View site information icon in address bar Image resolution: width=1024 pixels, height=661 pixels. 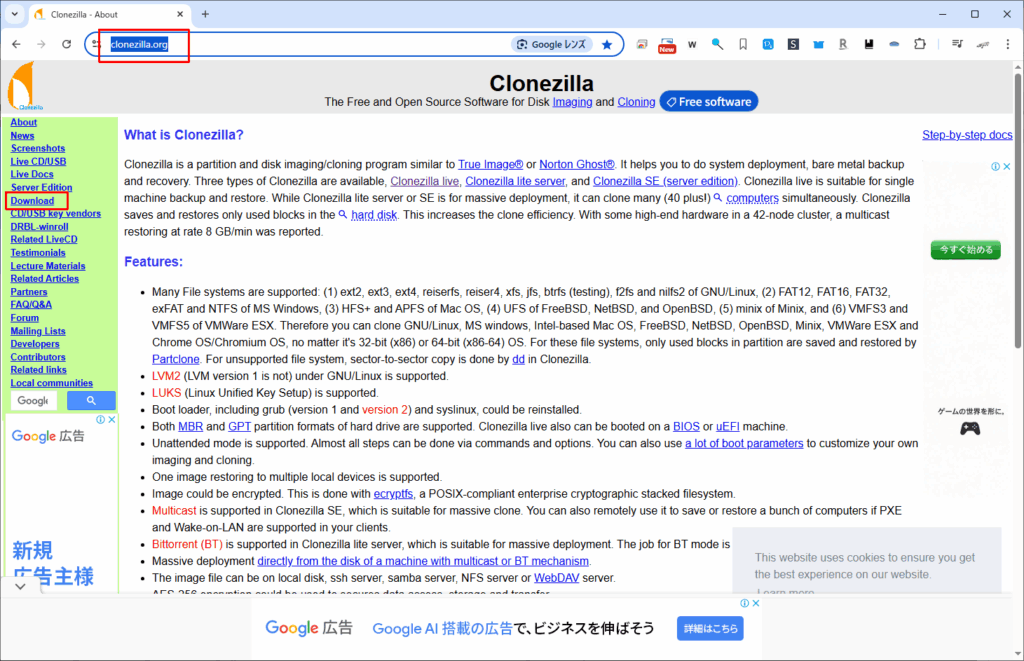97,44
